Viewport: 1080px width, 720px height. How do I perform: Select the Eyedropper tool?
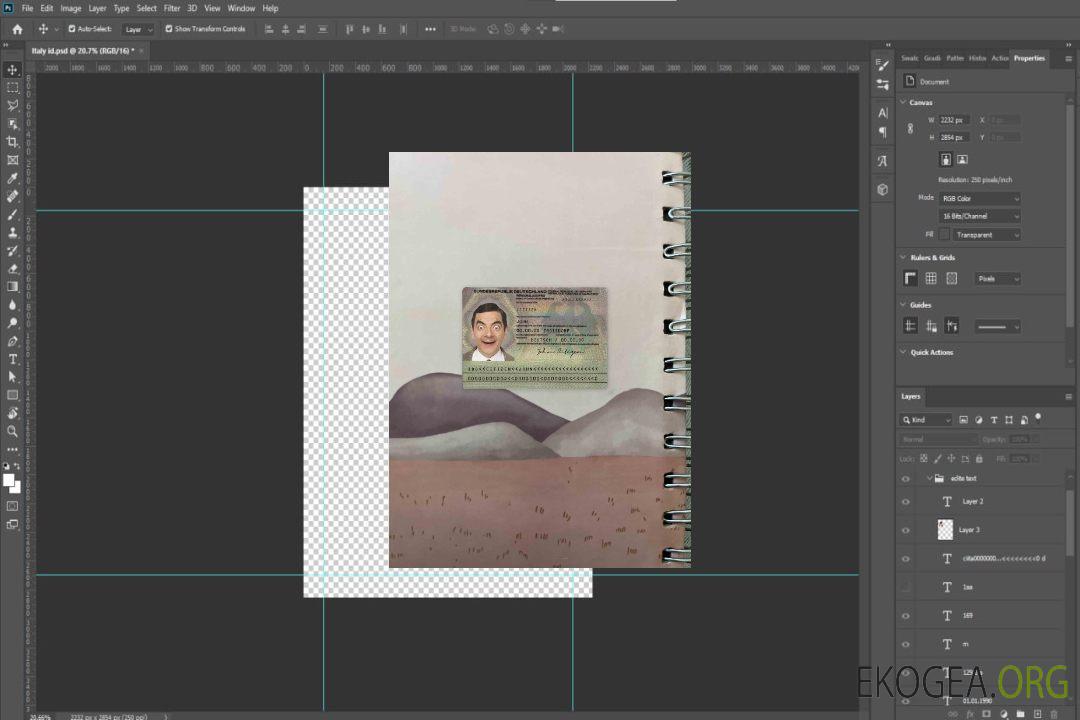[12, 178]
